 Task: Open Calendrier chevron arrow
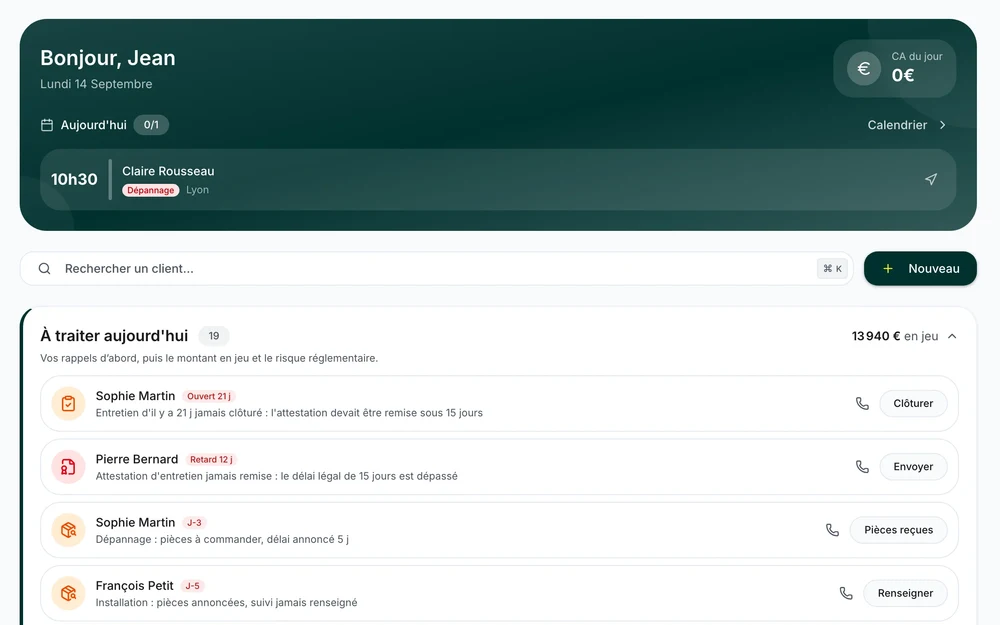pos(943,125)
